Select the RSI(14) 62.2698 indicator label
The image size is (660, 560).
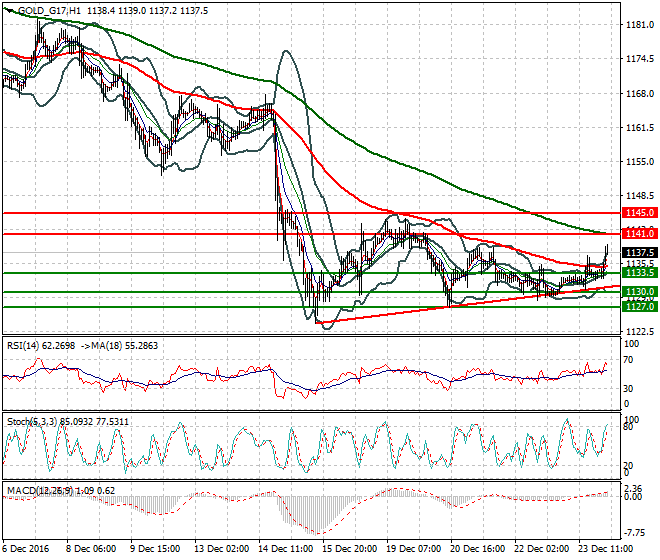[x=41, y=346]
